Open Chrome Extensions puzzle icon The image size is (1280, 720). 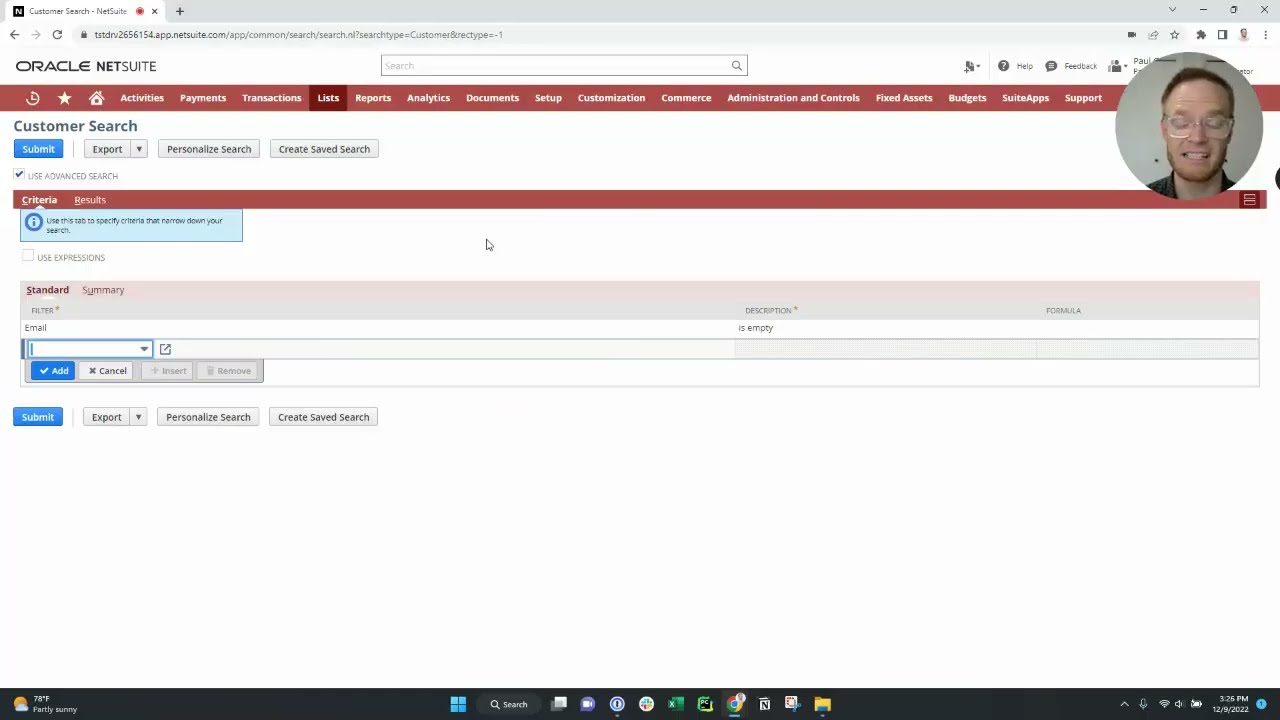1200,34
